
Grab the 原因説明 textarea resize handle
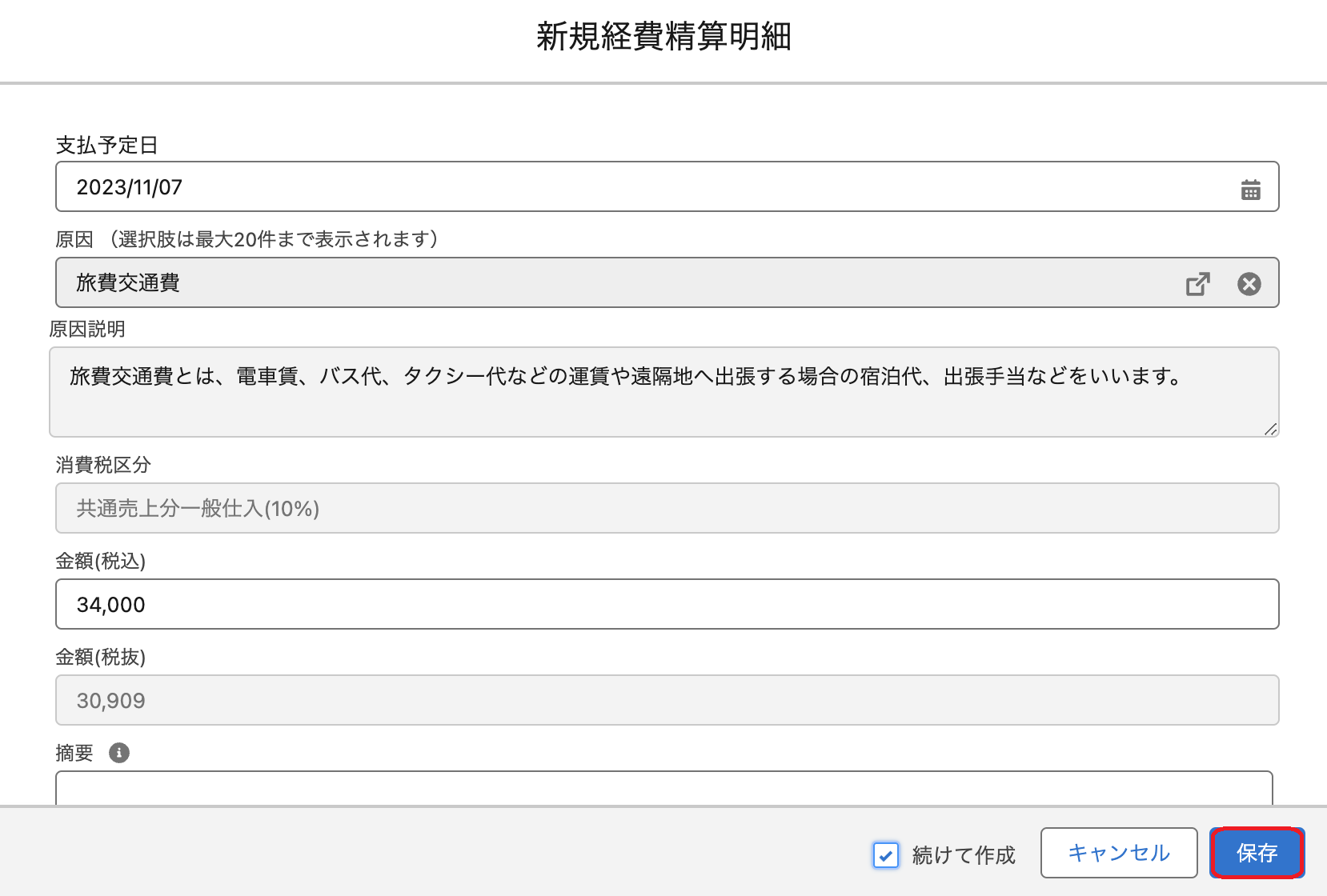point(1270,429)
